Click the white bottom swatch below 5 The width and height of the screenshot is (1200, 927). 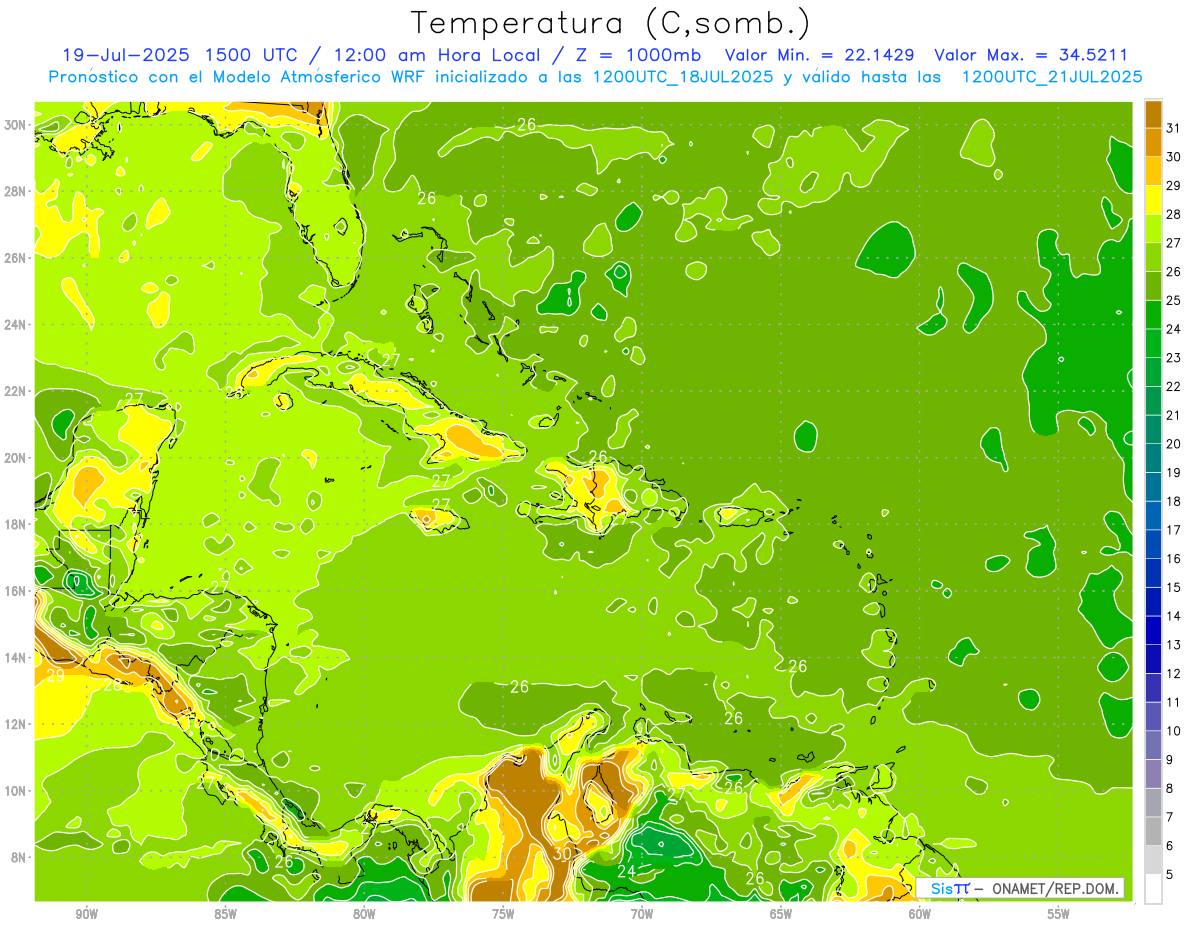click(1153, 888)
